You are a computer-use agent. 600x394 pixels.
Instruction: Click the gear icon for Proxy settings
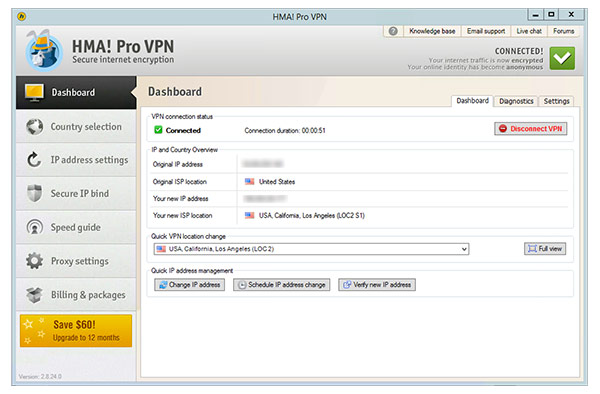34,261
